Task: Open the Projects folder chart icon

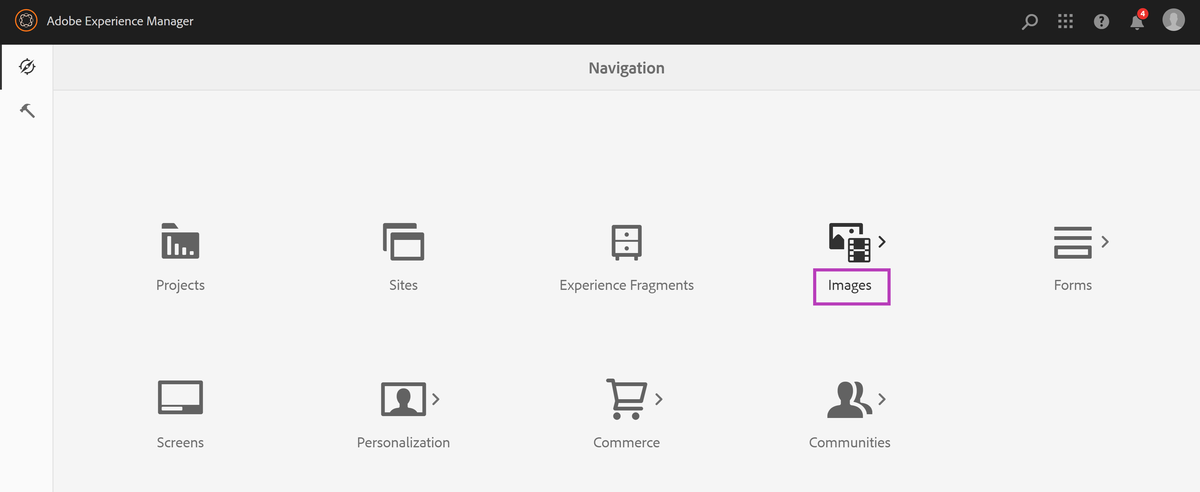Action: pos(180,241)
